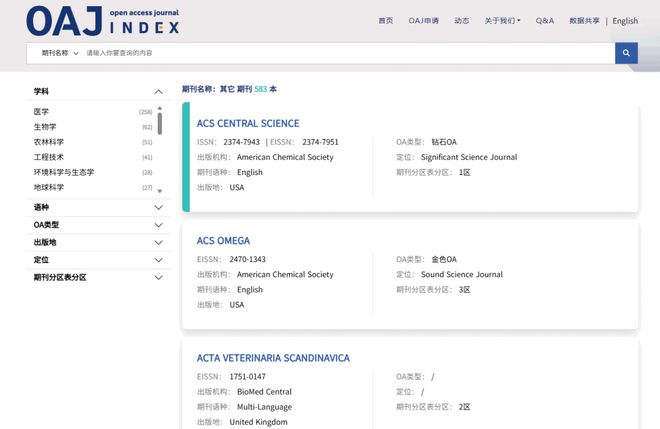Filter by 工程技术 subject

[49, 157]
